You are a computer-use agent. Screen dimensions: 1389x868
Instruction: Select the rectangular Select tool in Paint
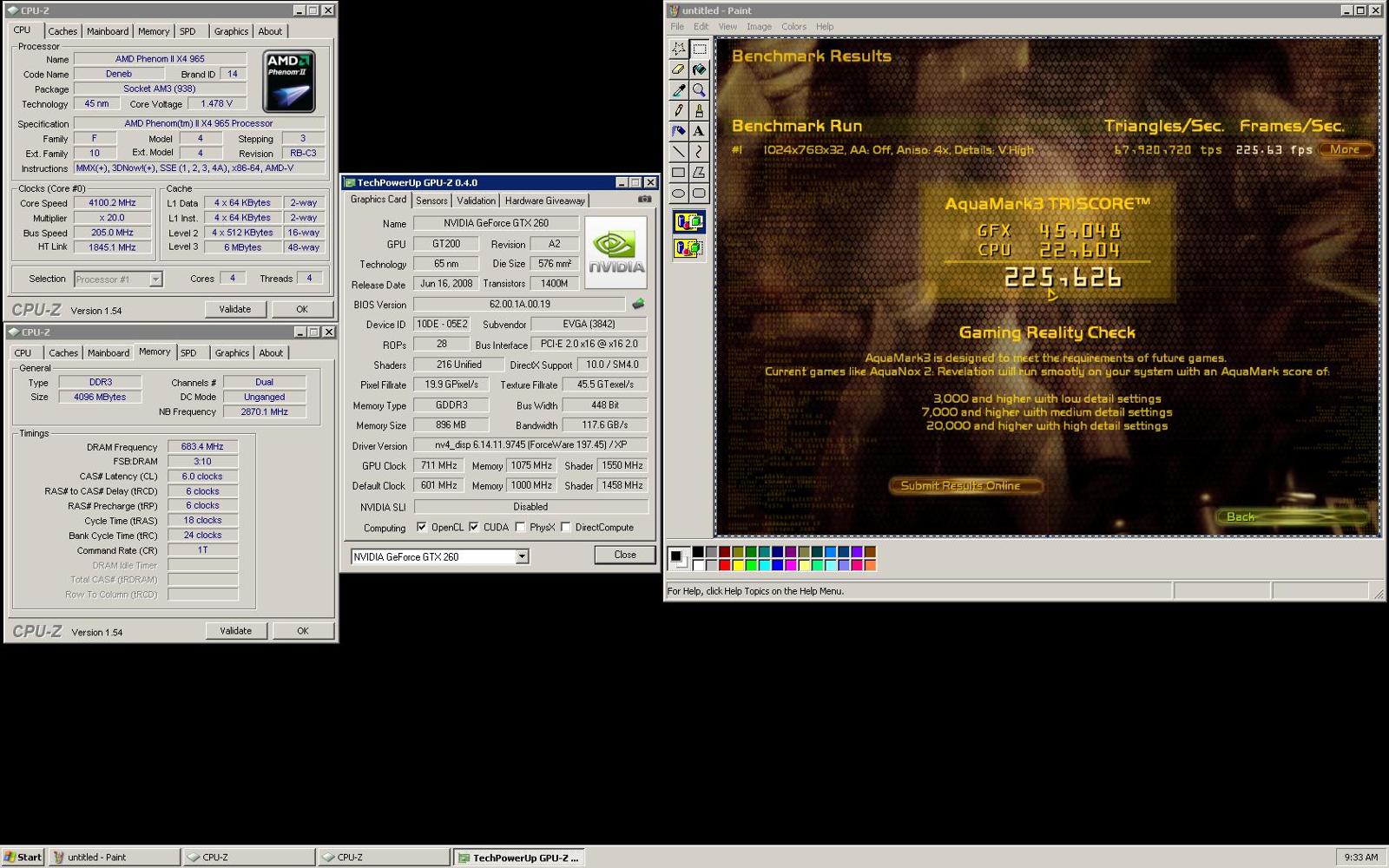click(x=699, y=49)
